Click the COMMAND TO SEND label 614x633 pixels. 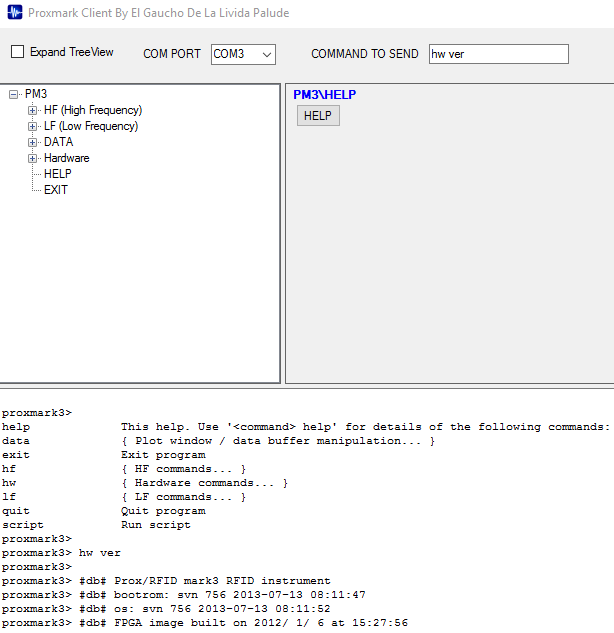click(x=365, y=54)
